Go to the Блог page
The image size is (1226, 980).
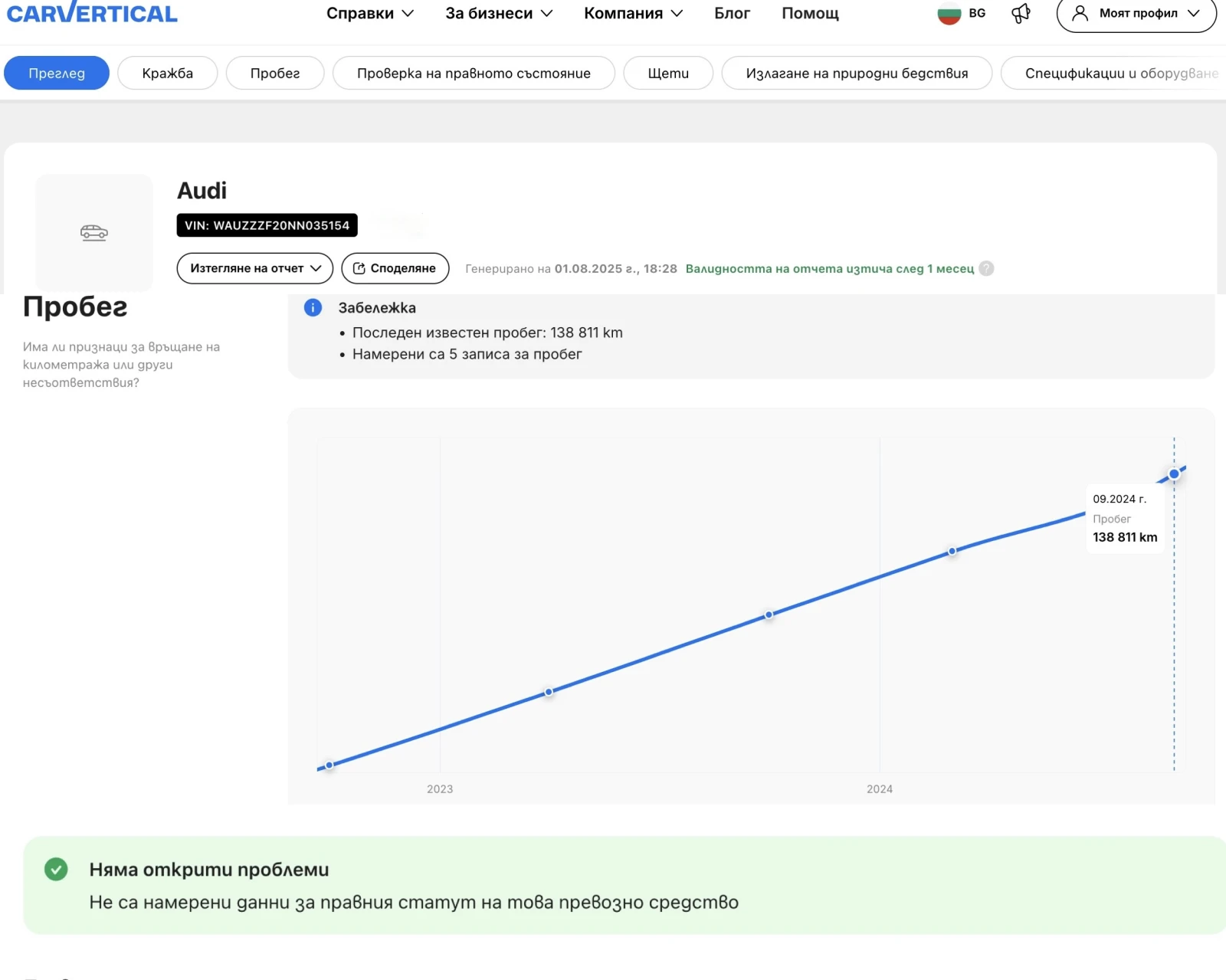click(732, 14)
